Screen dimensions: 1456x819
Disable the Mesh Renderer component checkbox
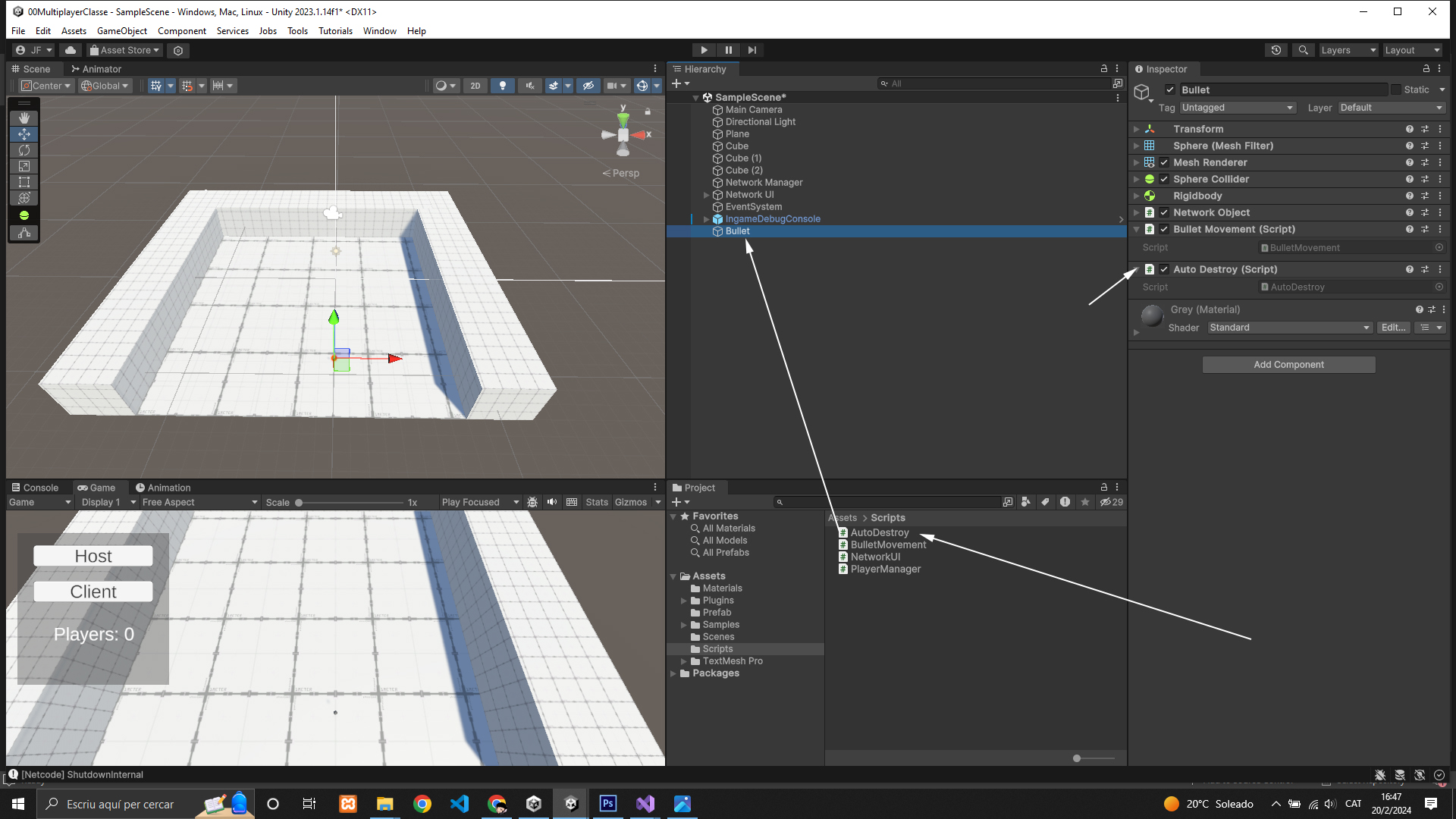click(1164, 162)
